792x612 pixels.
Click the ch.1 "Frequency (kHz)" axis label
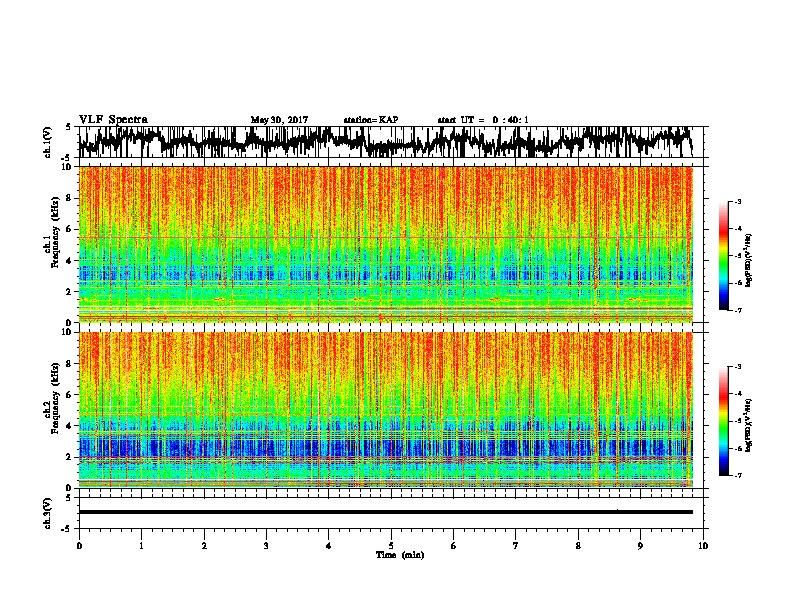click(x=55, y=233)
